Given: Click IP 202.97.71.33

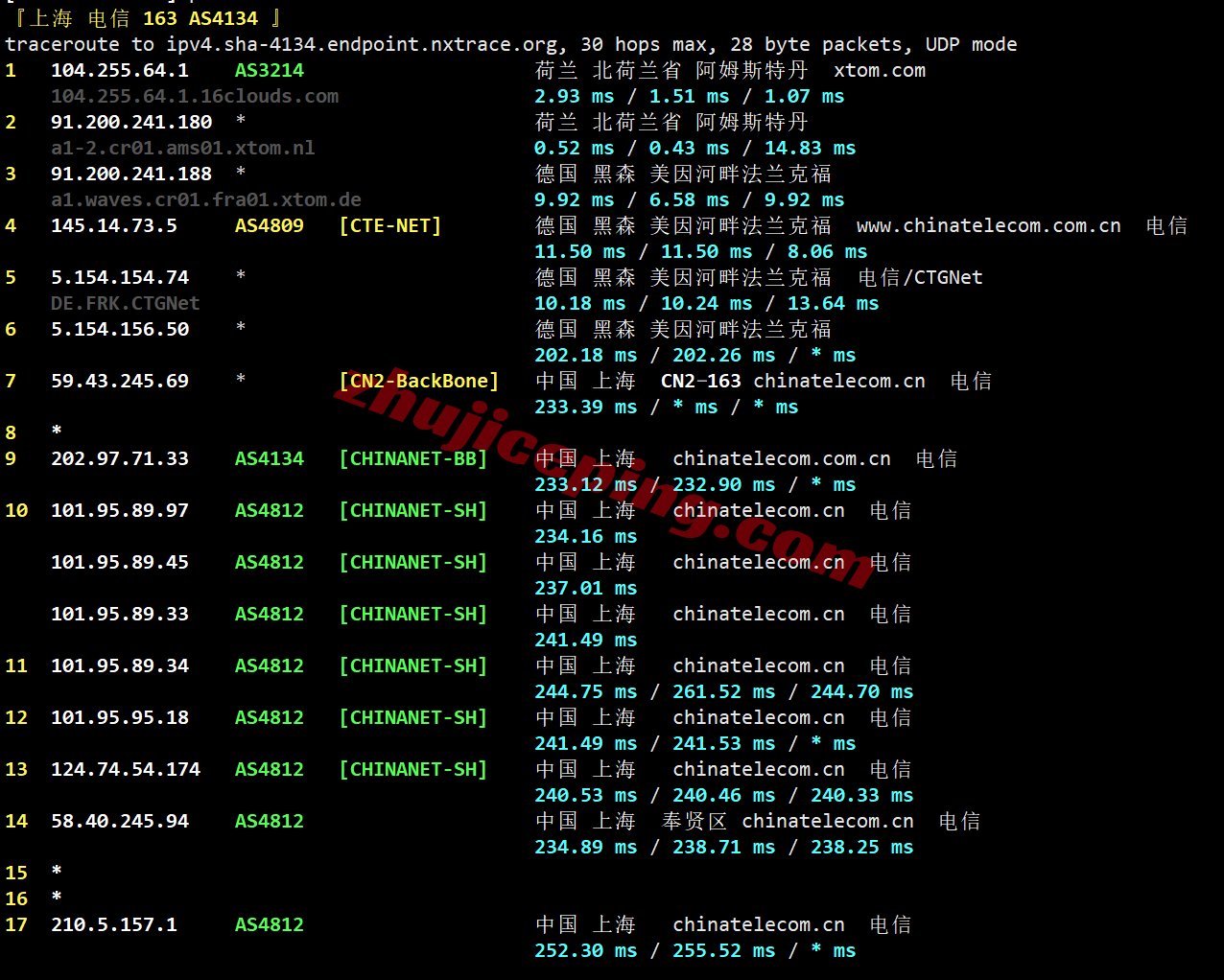Looking at the screenshot, I should [x=120, y=459].
